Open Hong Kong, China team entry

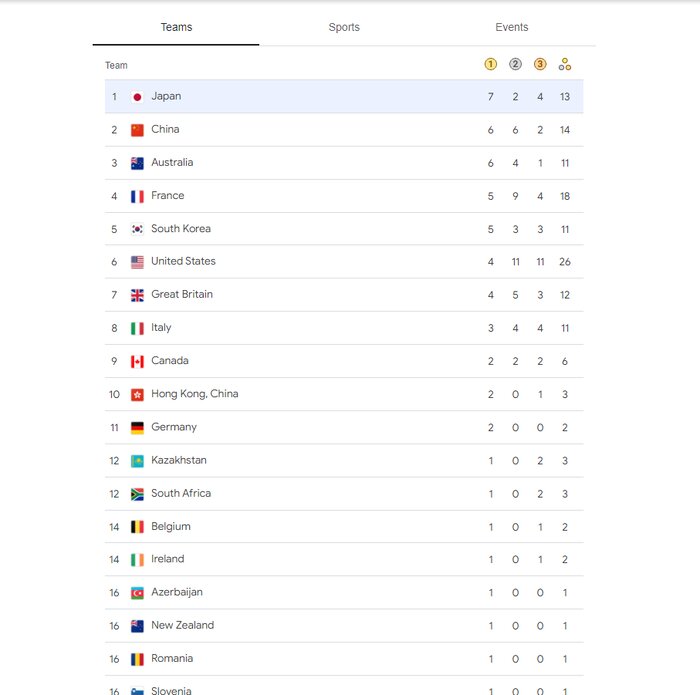(195, 394)
